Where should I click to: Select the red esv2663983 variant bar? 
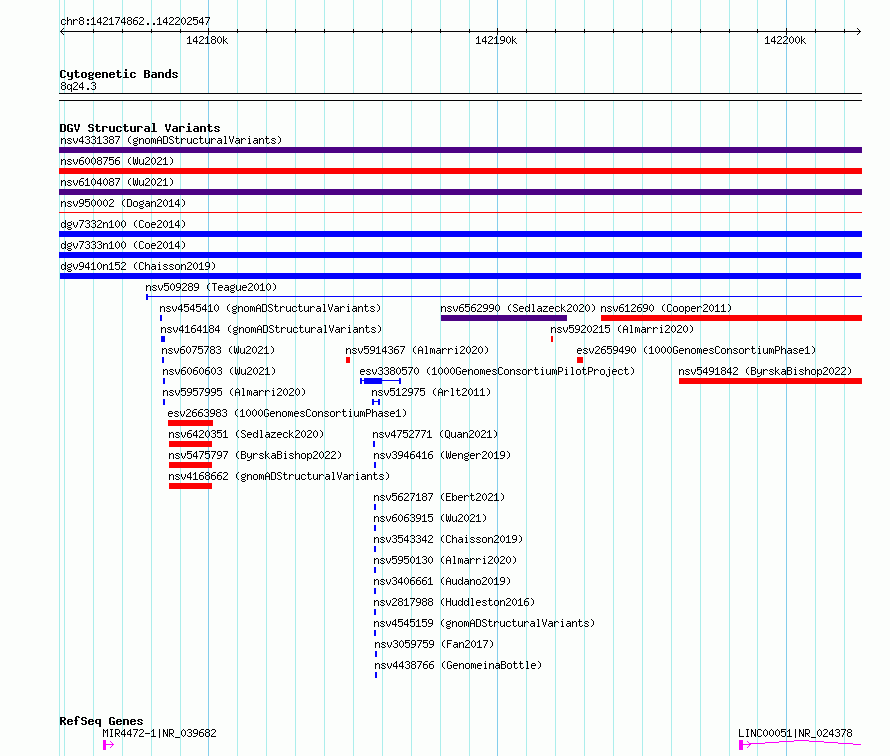pyautogui.click(x=190, y=423)
